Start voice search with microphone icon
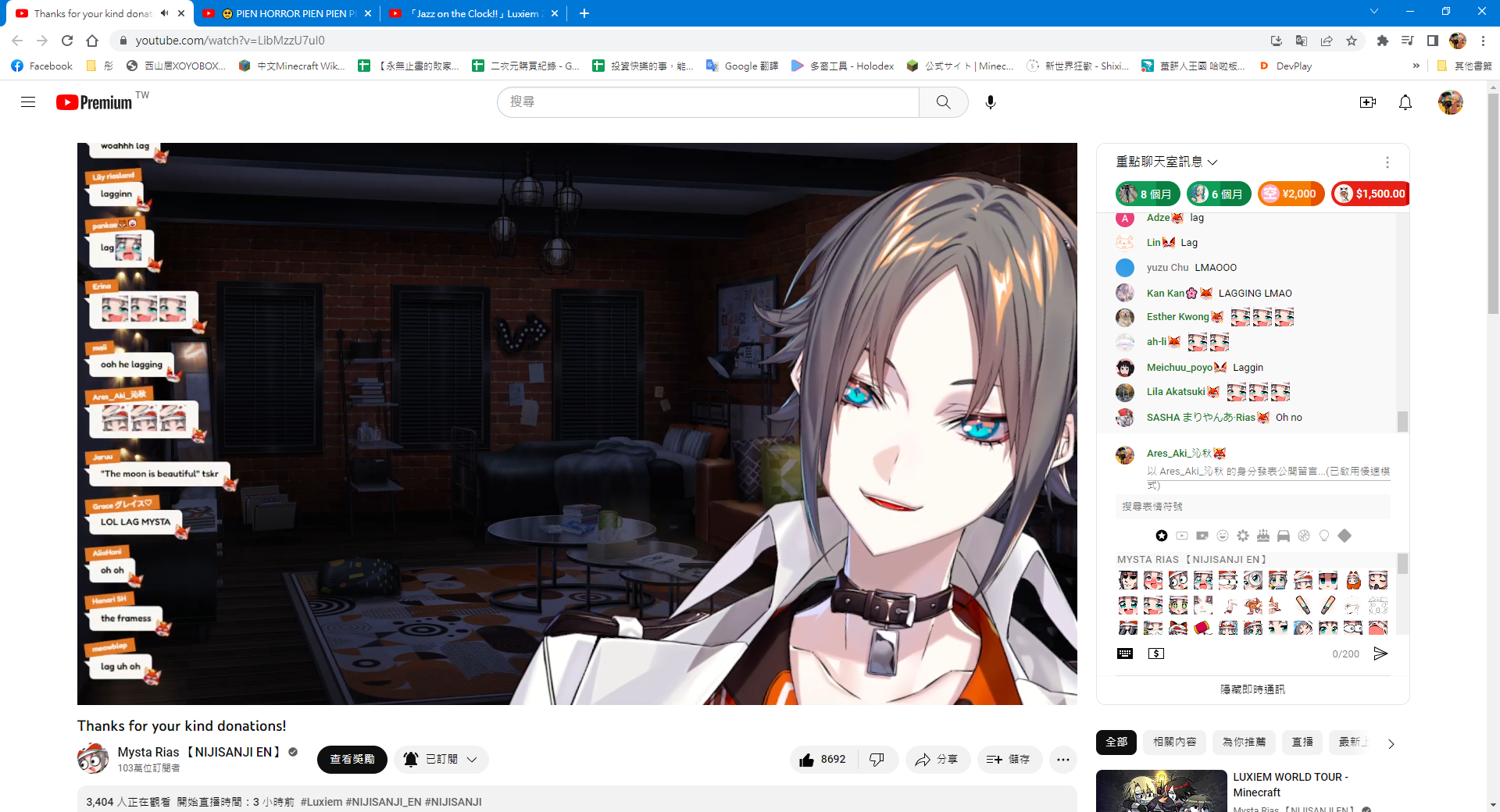Viewport: 1500px width, 812px height. (x=991, y=102)
